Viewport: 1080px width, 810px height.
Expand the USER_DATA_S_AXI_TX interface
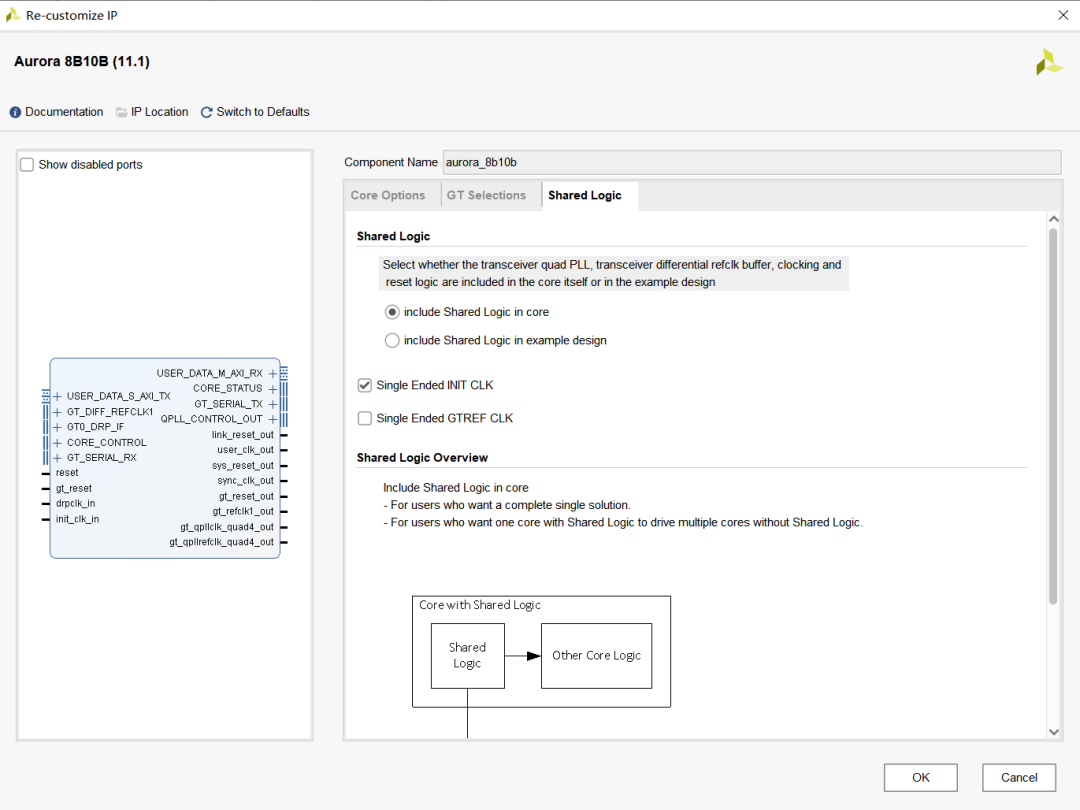[57, 396]
